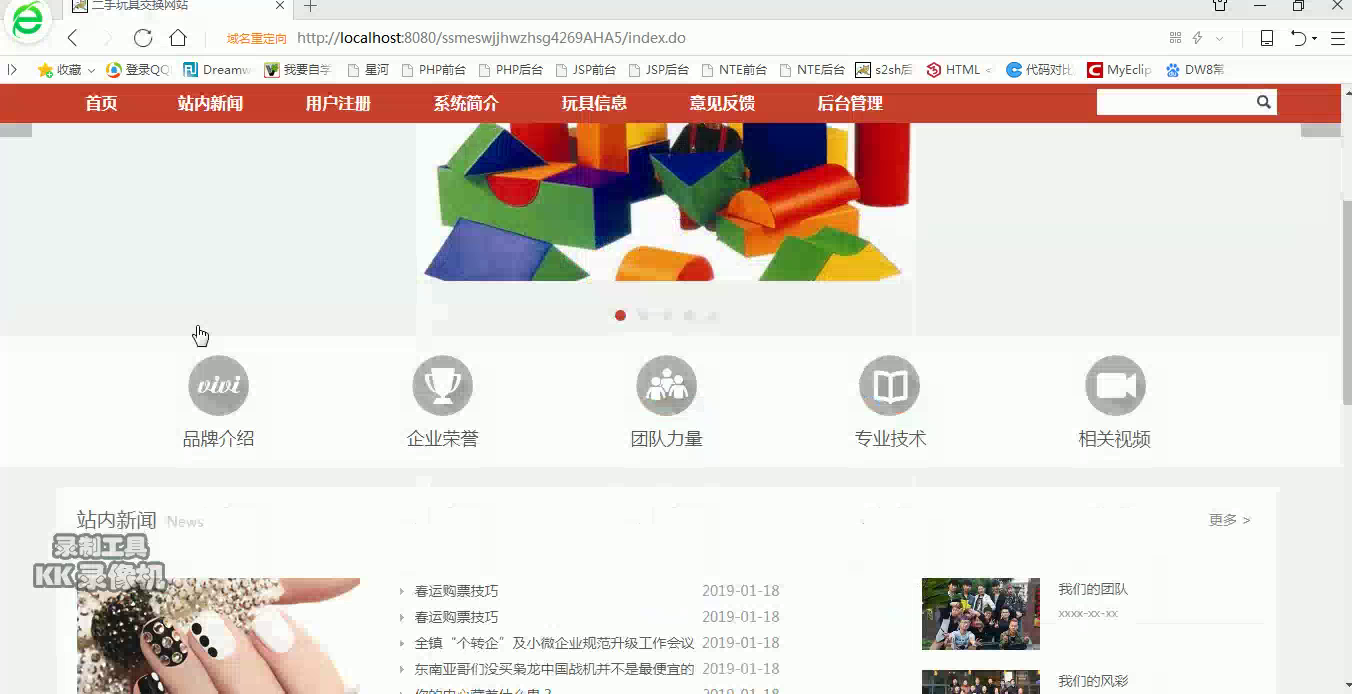This screenshot has height=694, width=1352.
Task: Click the lightning speed mode icon
Action: point(1197,38)
